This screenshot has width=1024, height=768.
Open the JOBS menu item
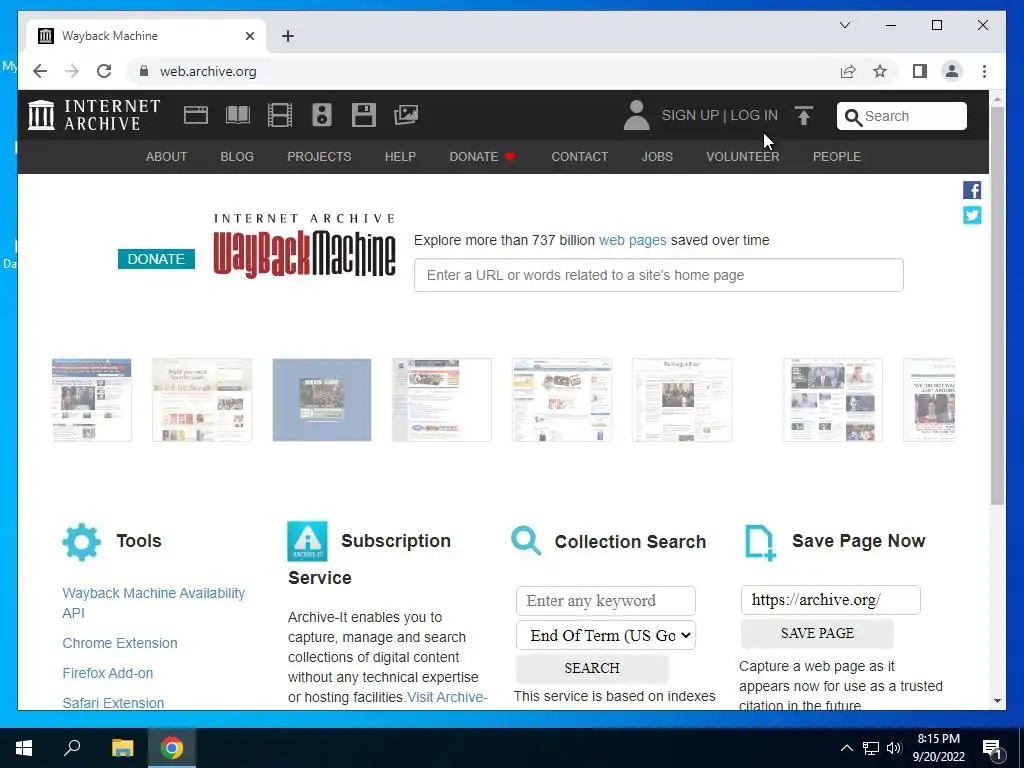coord(657,157)
